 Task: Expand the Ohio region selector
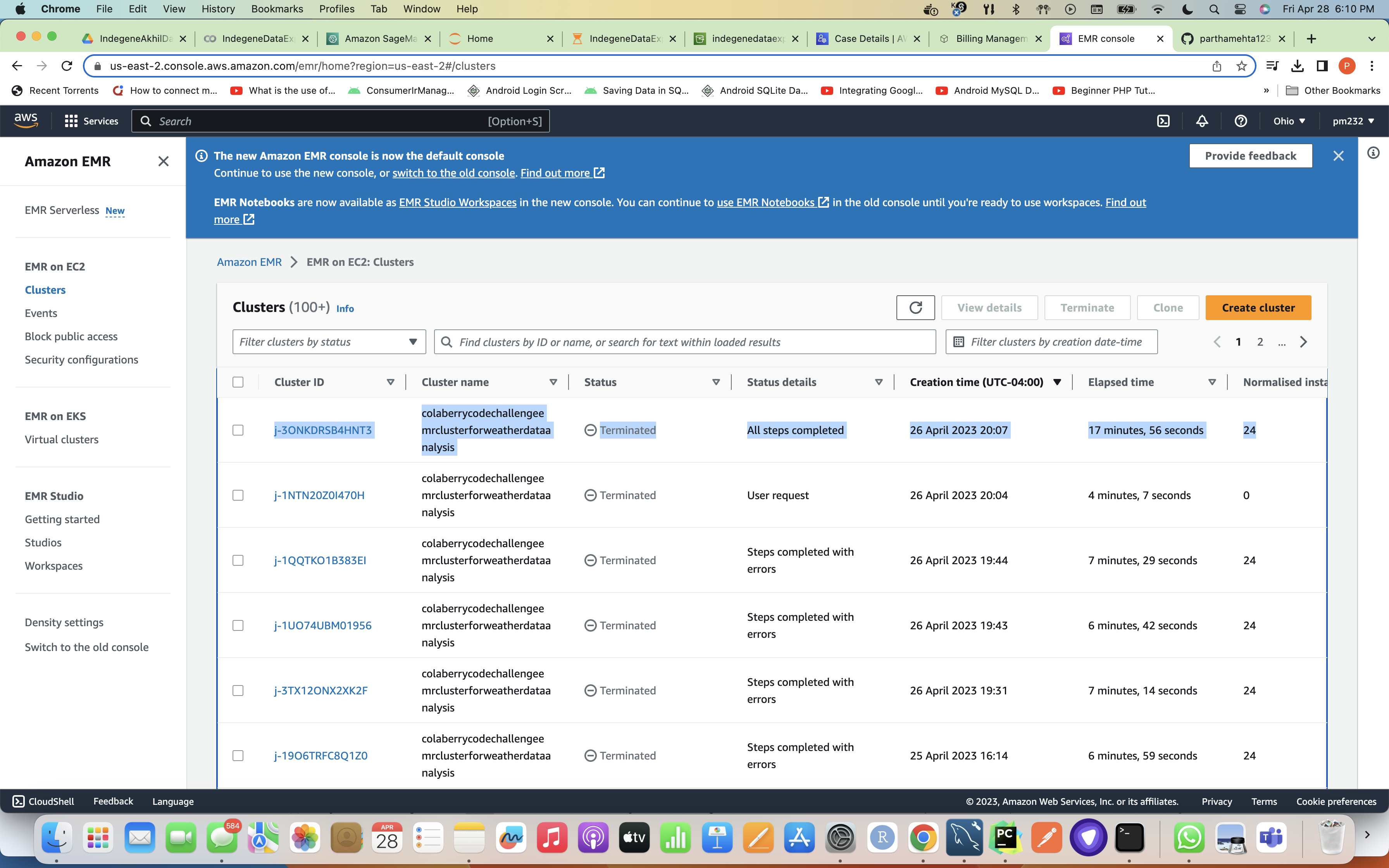click(1289, 121)
